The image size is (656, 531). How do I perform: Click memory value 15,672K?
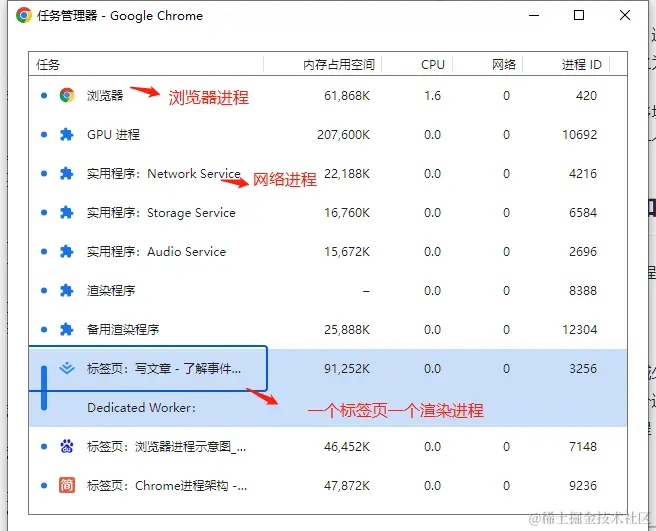pos(347,251)
